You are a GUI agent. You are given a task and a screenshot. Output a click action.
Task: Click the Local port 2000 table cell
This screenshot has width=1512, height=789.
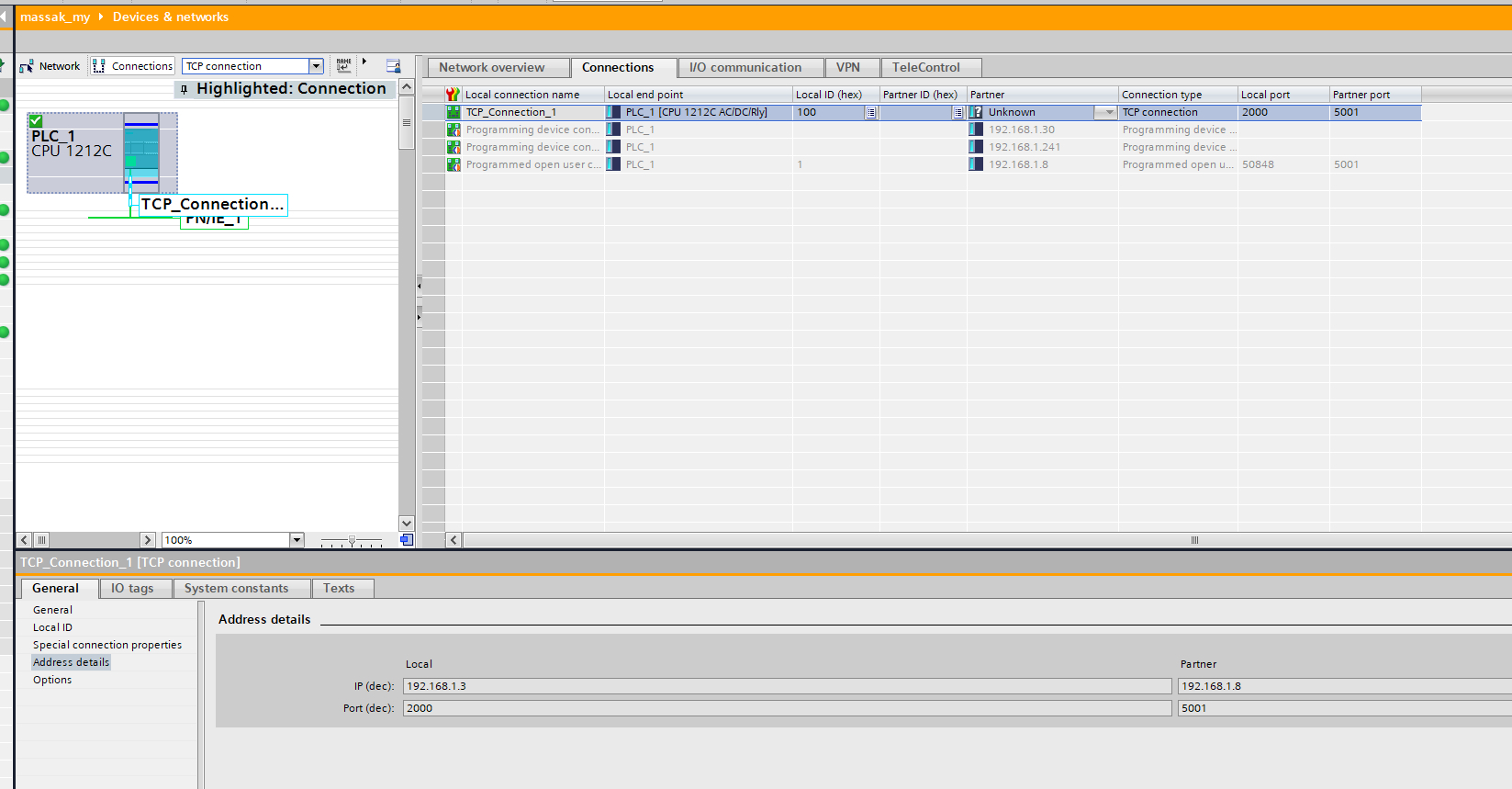tap(1283, 112)
